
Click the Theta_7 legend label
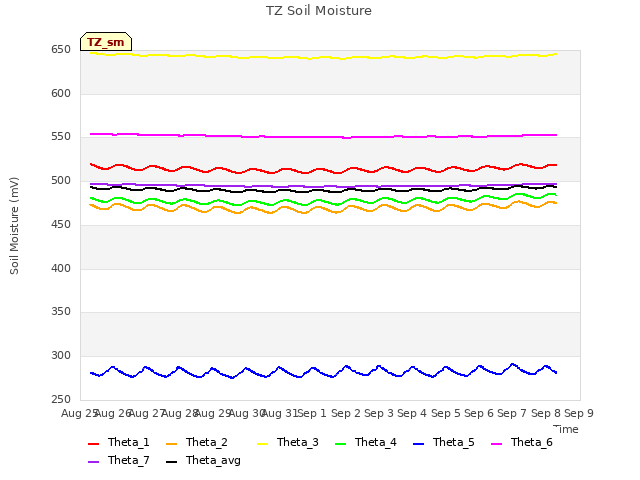coord(129,460)
